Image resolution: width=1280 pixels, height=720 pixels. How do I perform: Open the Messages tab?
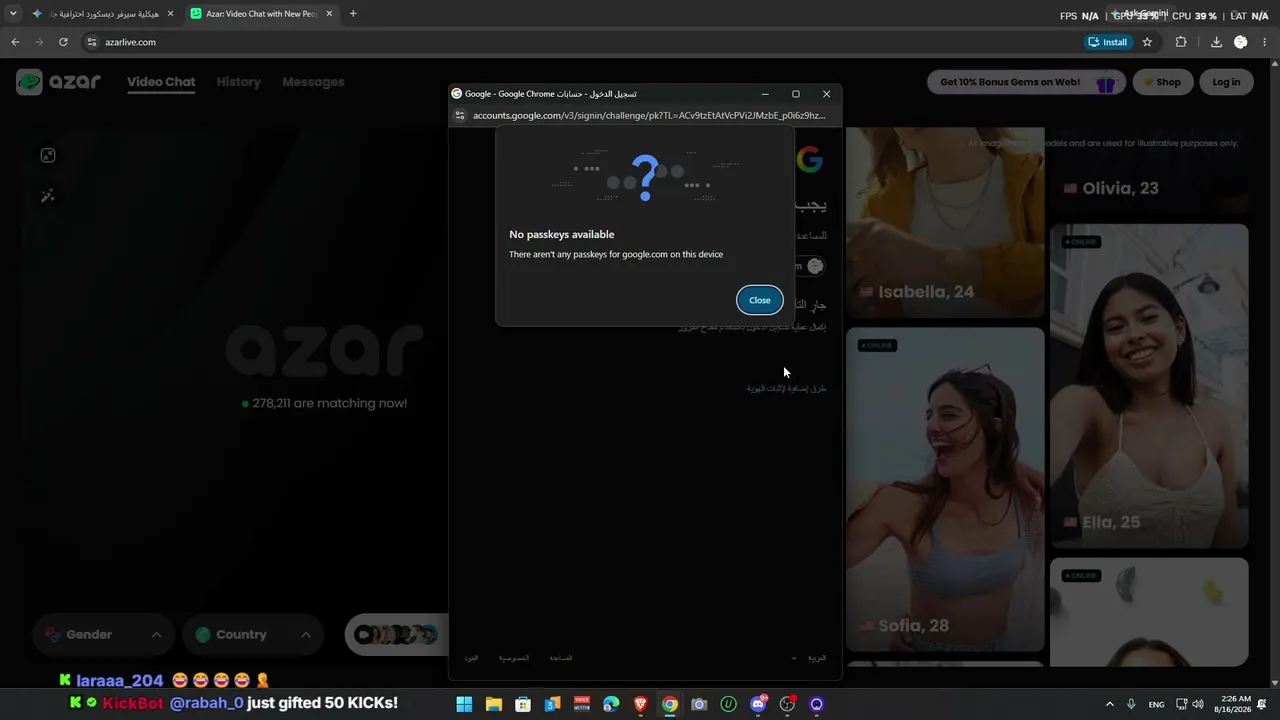click(313, 82)
